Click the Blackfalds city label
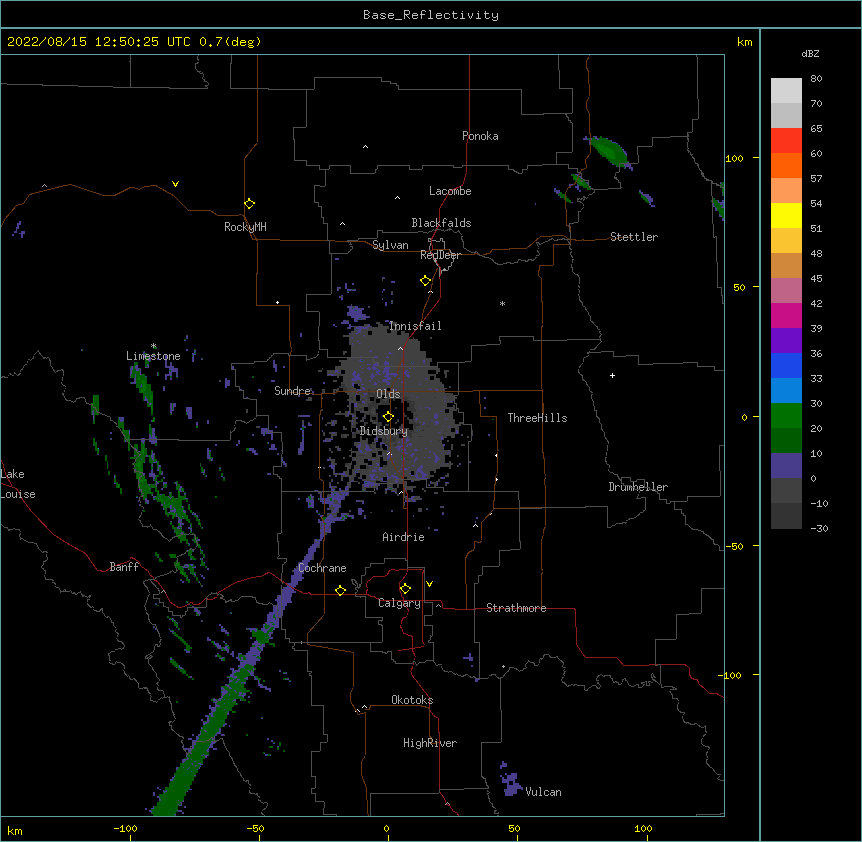 [441, 223]
